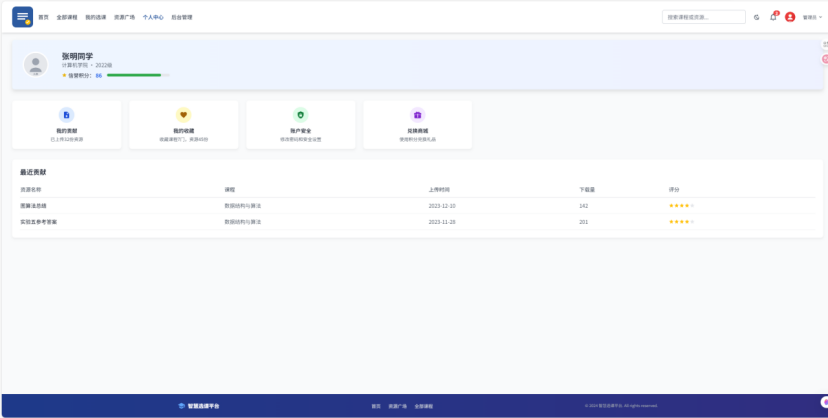Click download count 201
Image resolution: width=828 pixels, height=418 pixels.
pos(584,222)
